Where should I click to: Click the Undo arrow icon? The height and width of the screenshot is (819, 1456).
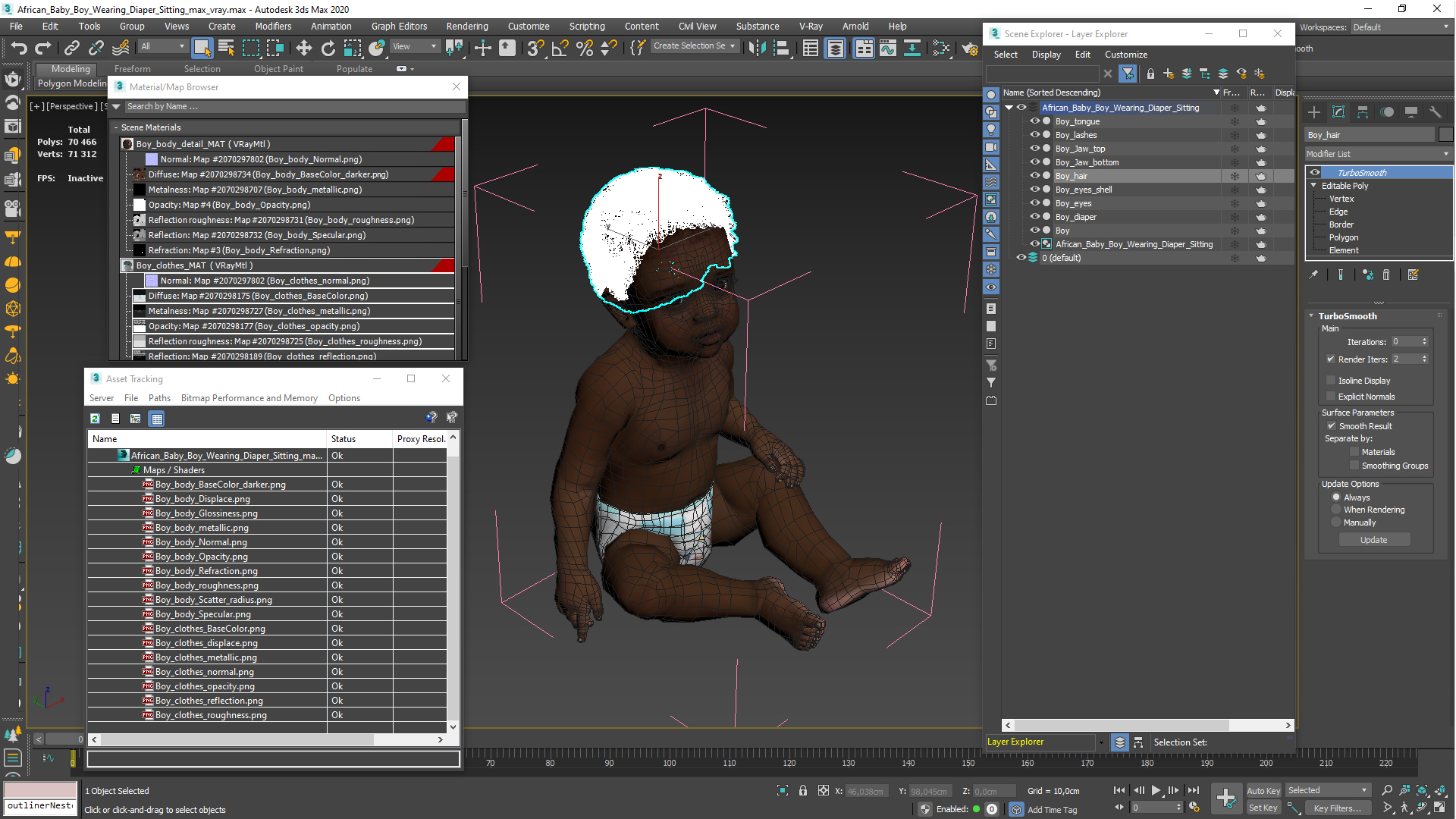tap(18, 48)
